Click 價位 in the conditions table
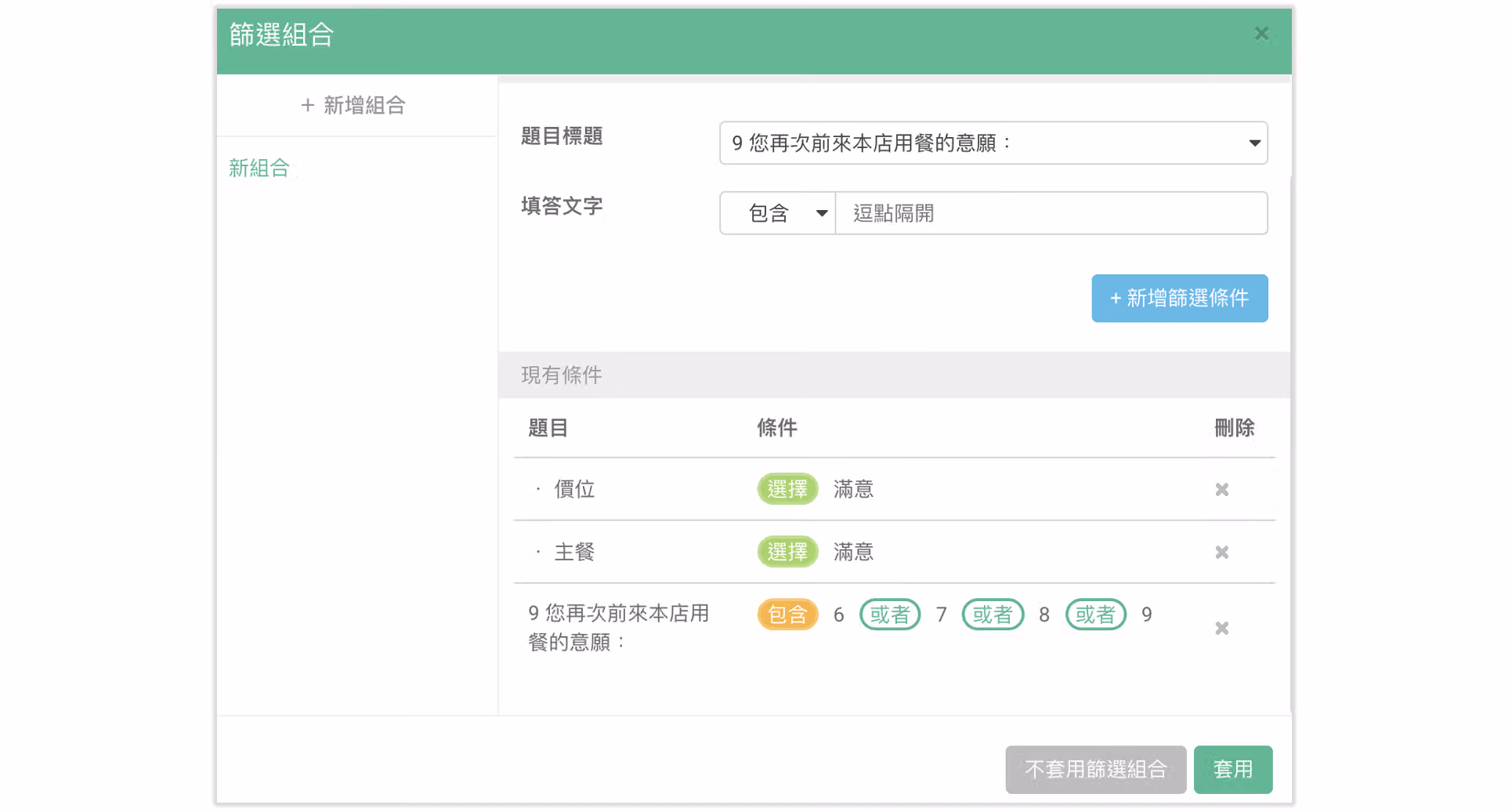The image size is (1512, 812). click(x=574, y=489)
